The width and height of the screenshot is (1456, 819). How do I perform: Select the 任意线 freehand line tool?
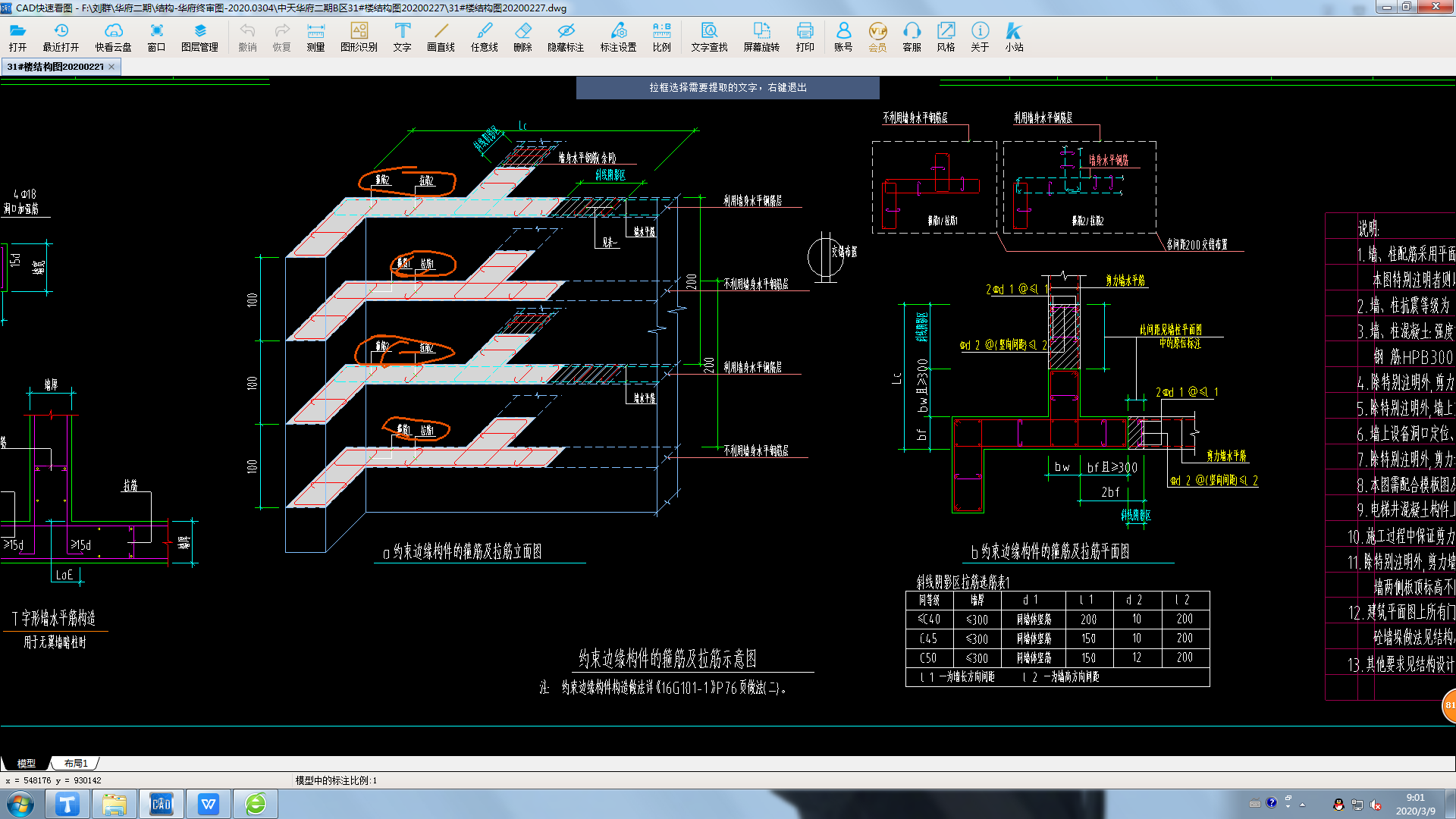click(484, 37)
